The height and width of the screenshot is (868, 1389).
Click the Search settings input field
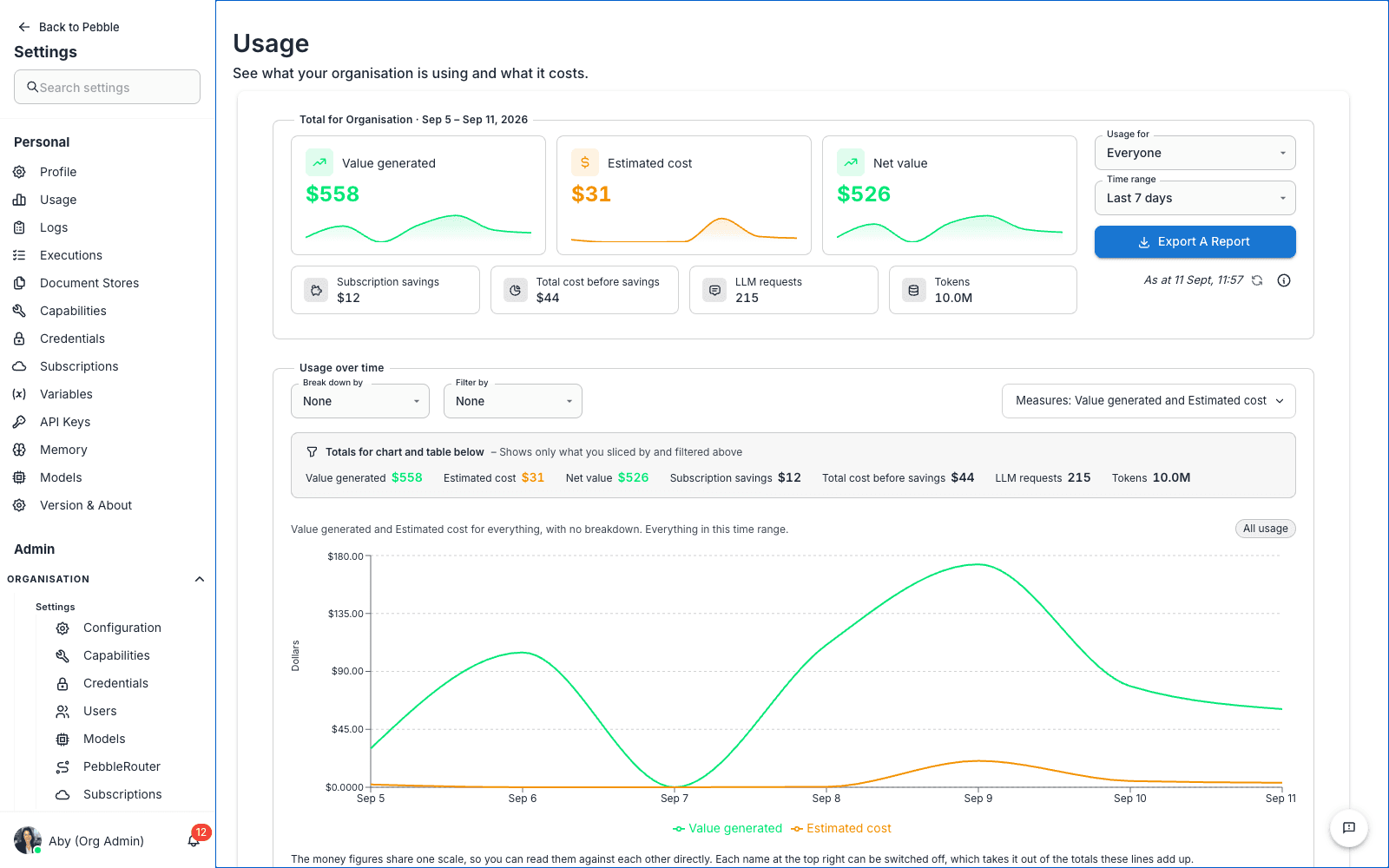click(x=107, y=87)
